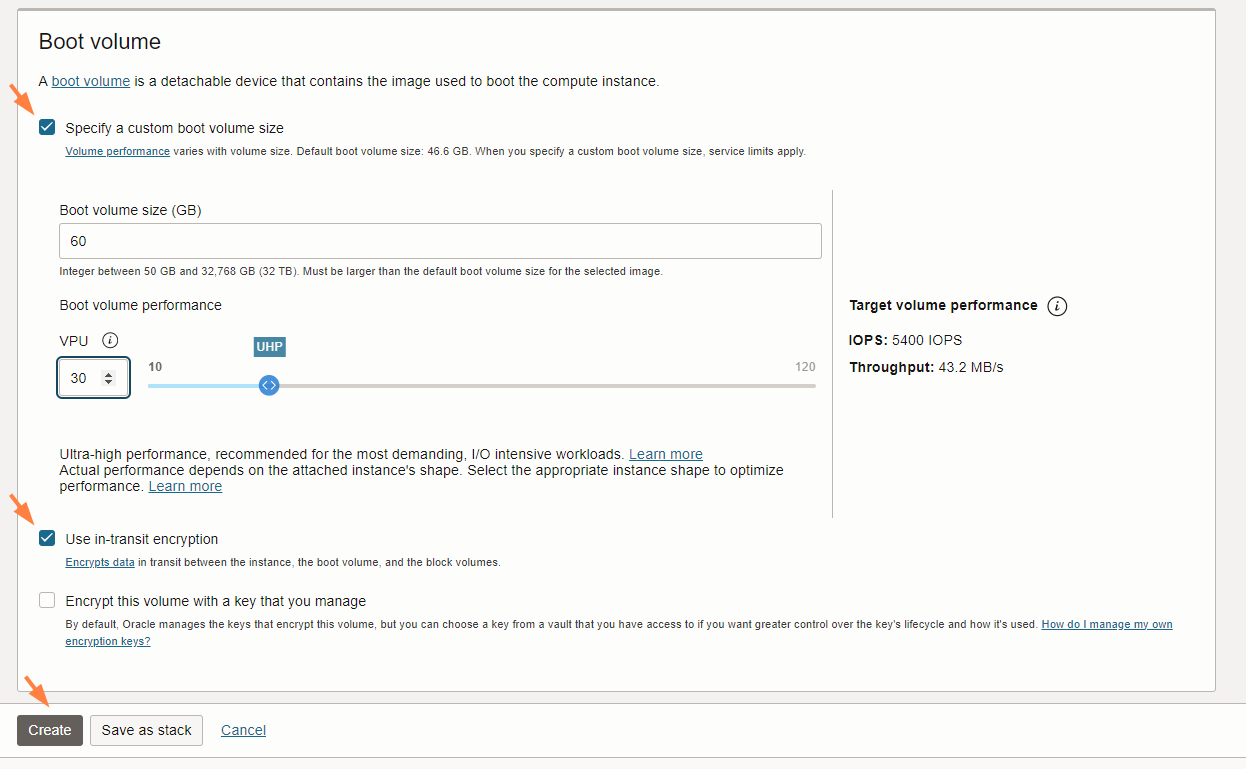Click Learn more about instance shape performance

(x=185, y=486)
